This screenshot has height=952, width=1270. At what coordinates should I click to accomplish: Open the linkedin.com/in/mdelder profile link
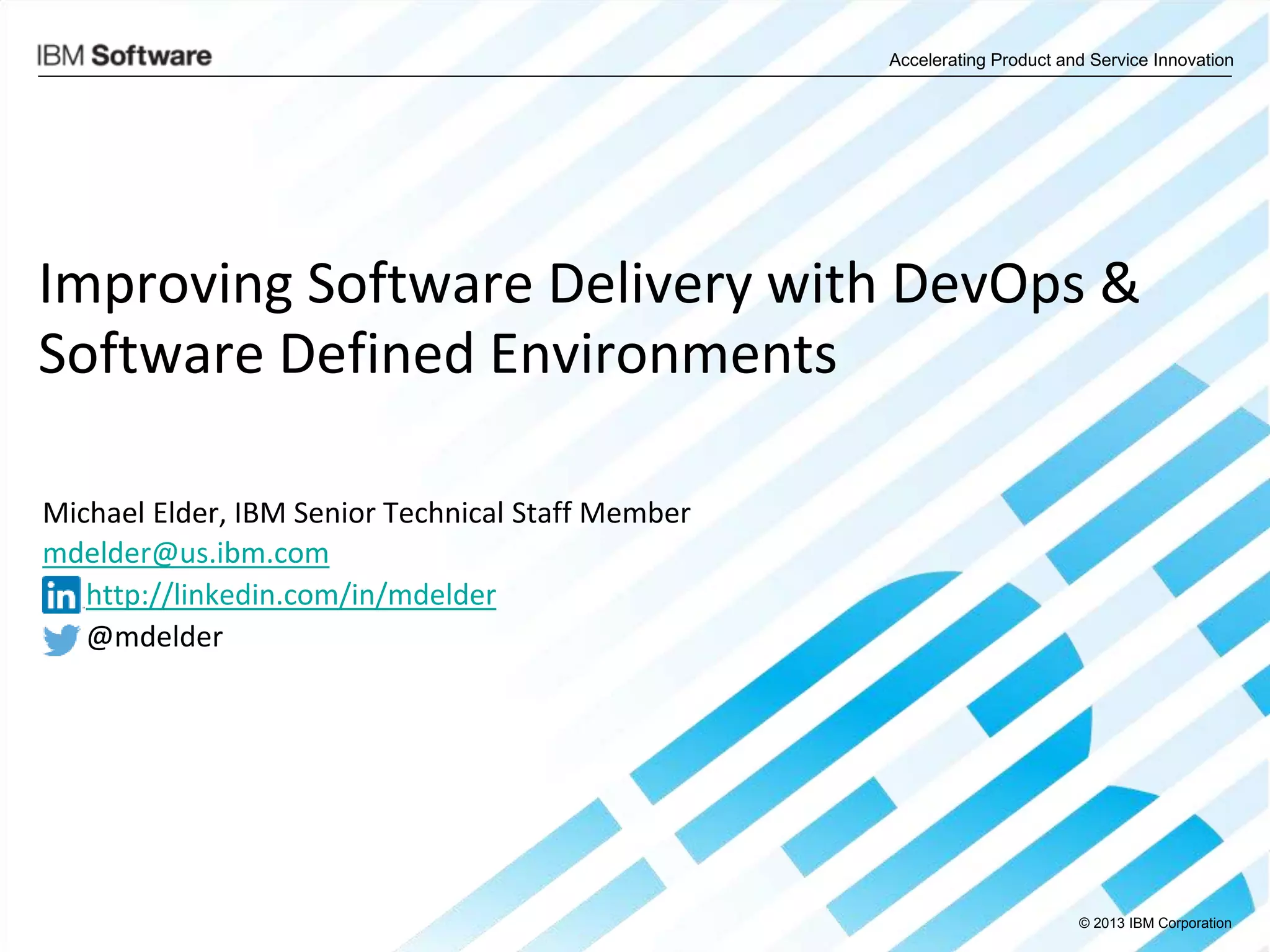[291, 594]
